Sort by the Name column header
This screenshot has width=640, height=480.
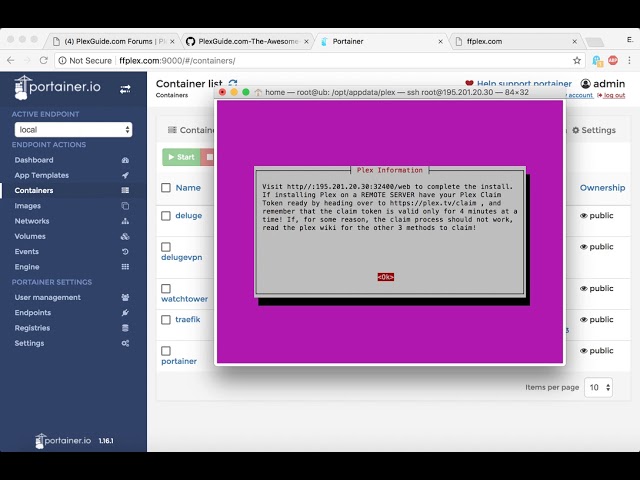pos(188,188)
